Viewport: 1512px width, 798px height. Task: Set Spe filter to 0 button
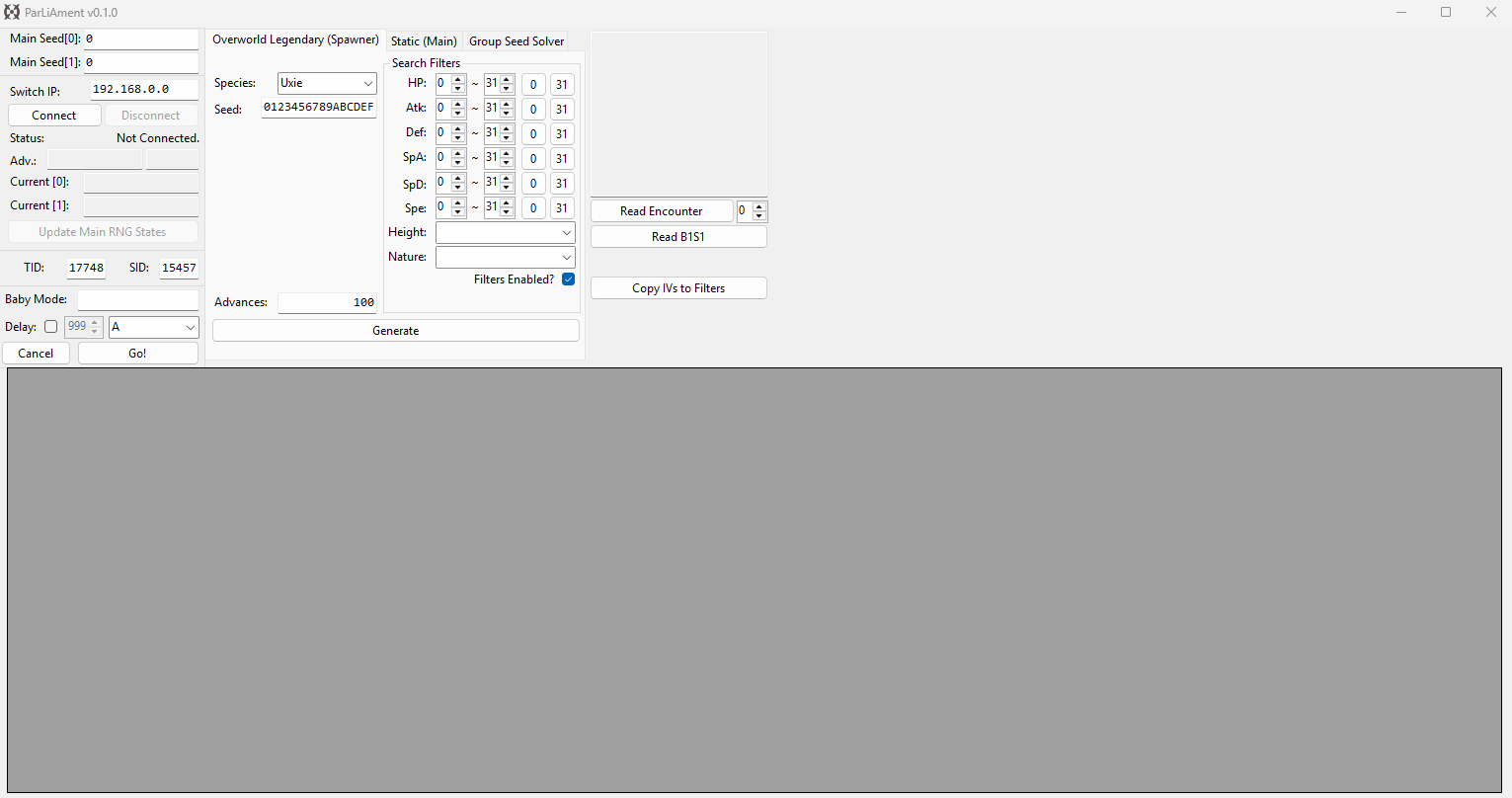point(533,208)
